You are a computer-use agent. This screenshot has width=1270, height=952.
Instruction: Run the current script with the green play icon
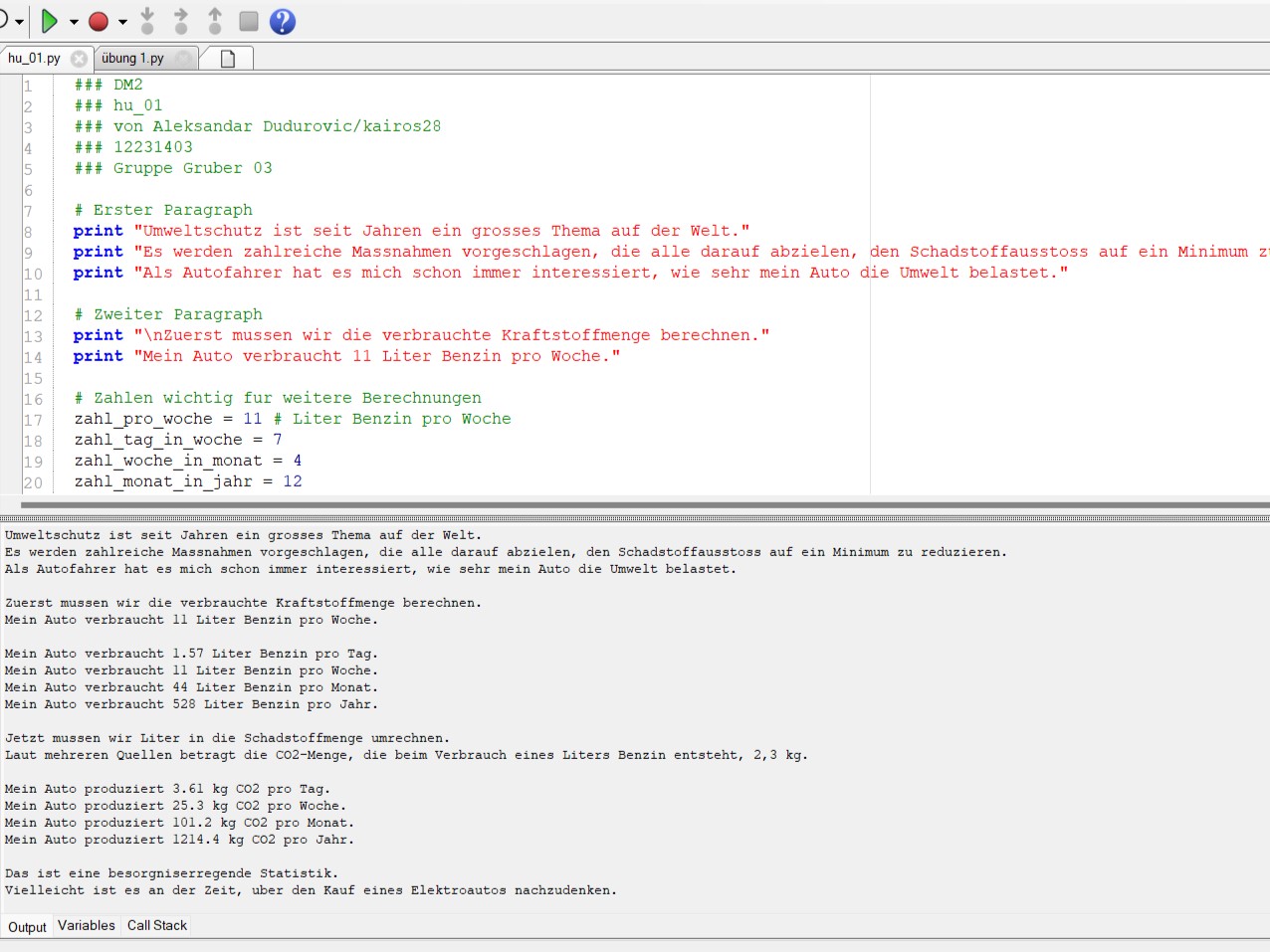(x=48, y=21)
